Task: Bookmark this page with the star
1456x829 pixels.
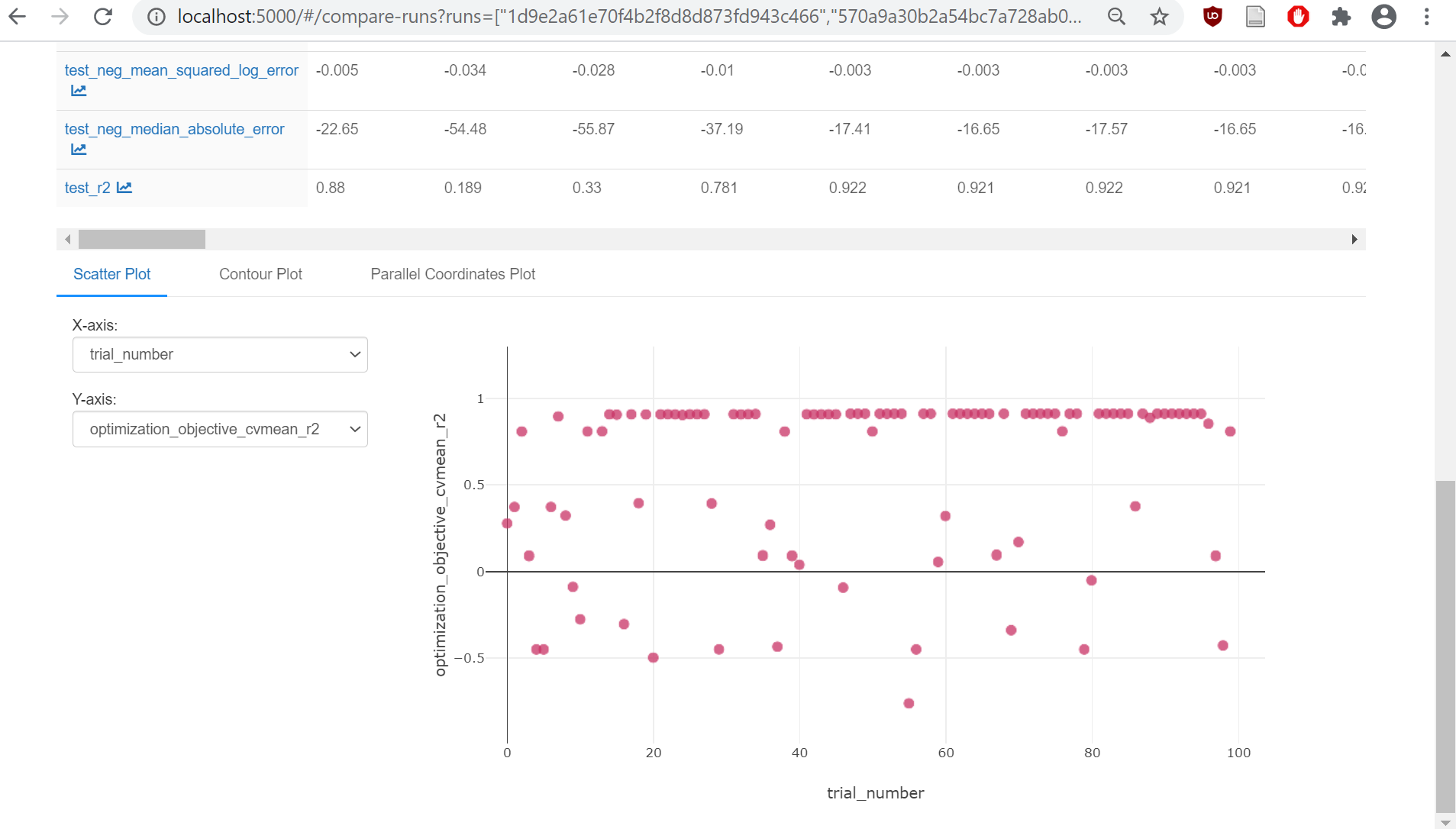Action: [1160, 17]
